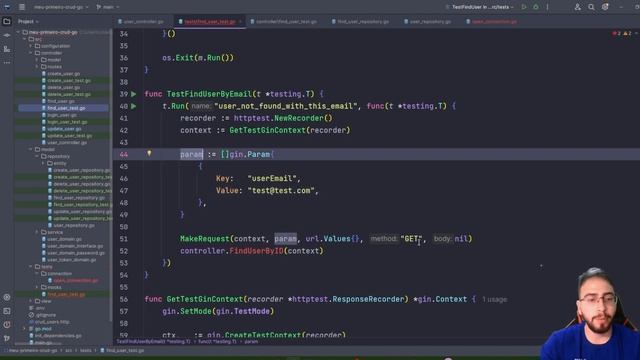The height and width of the screenshot is (360, 640).
Task: Open the Commit tool window icon
Action: pyautogui.click(x=7, y=36)
